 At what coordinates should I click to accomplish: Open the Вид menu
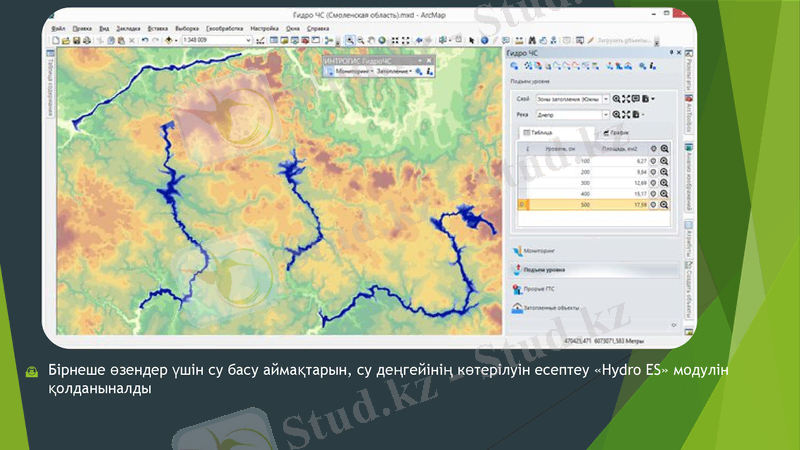click(x=104, y=29)
